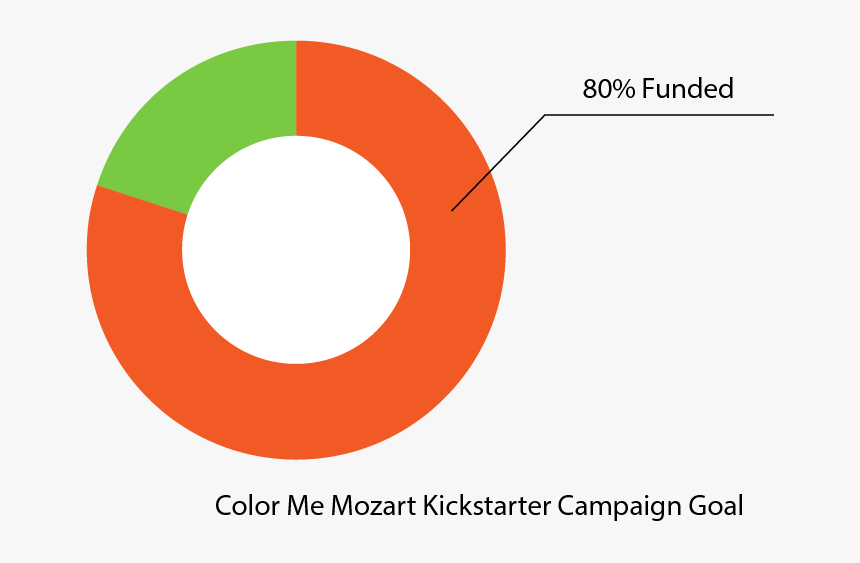The image size is (860, 563).
Task: Click the word "Funded" in the callout
Action: point(688,89)
